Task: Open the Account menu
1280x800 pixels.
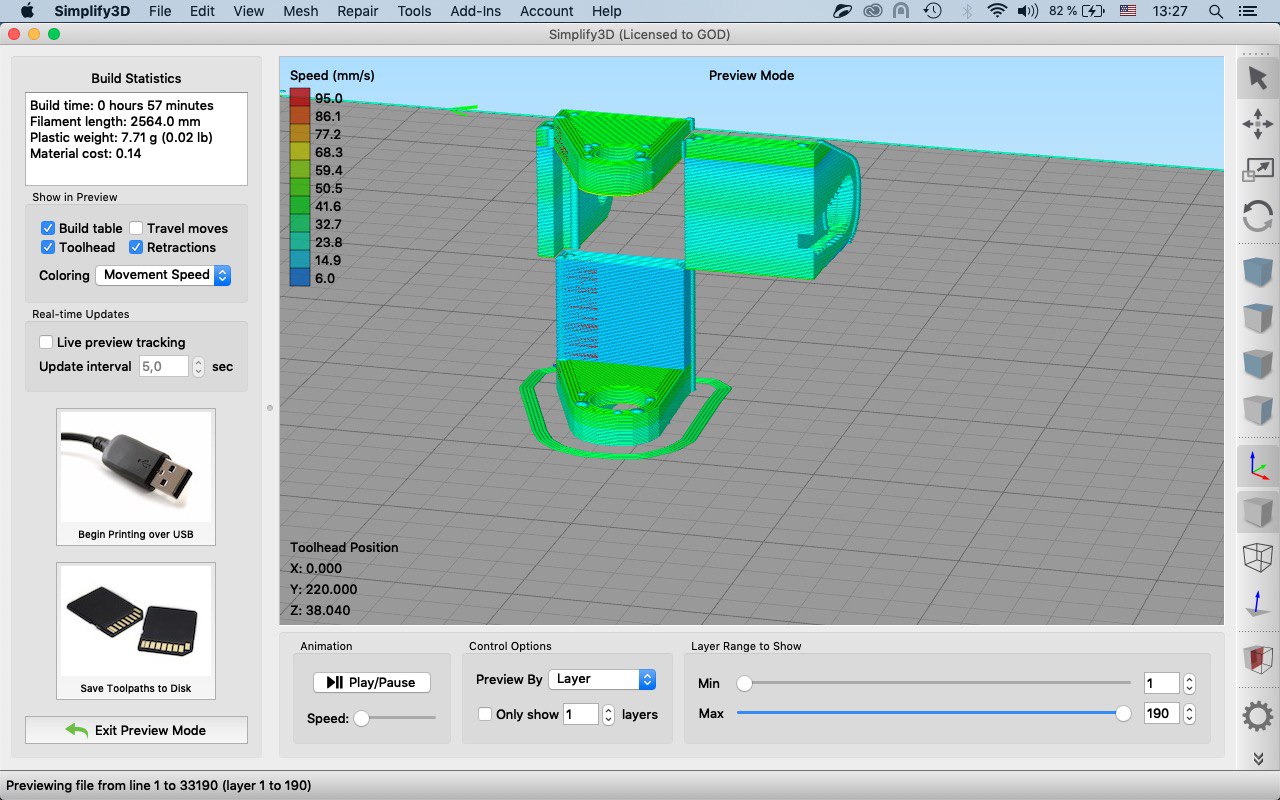Action: point(547,11)
